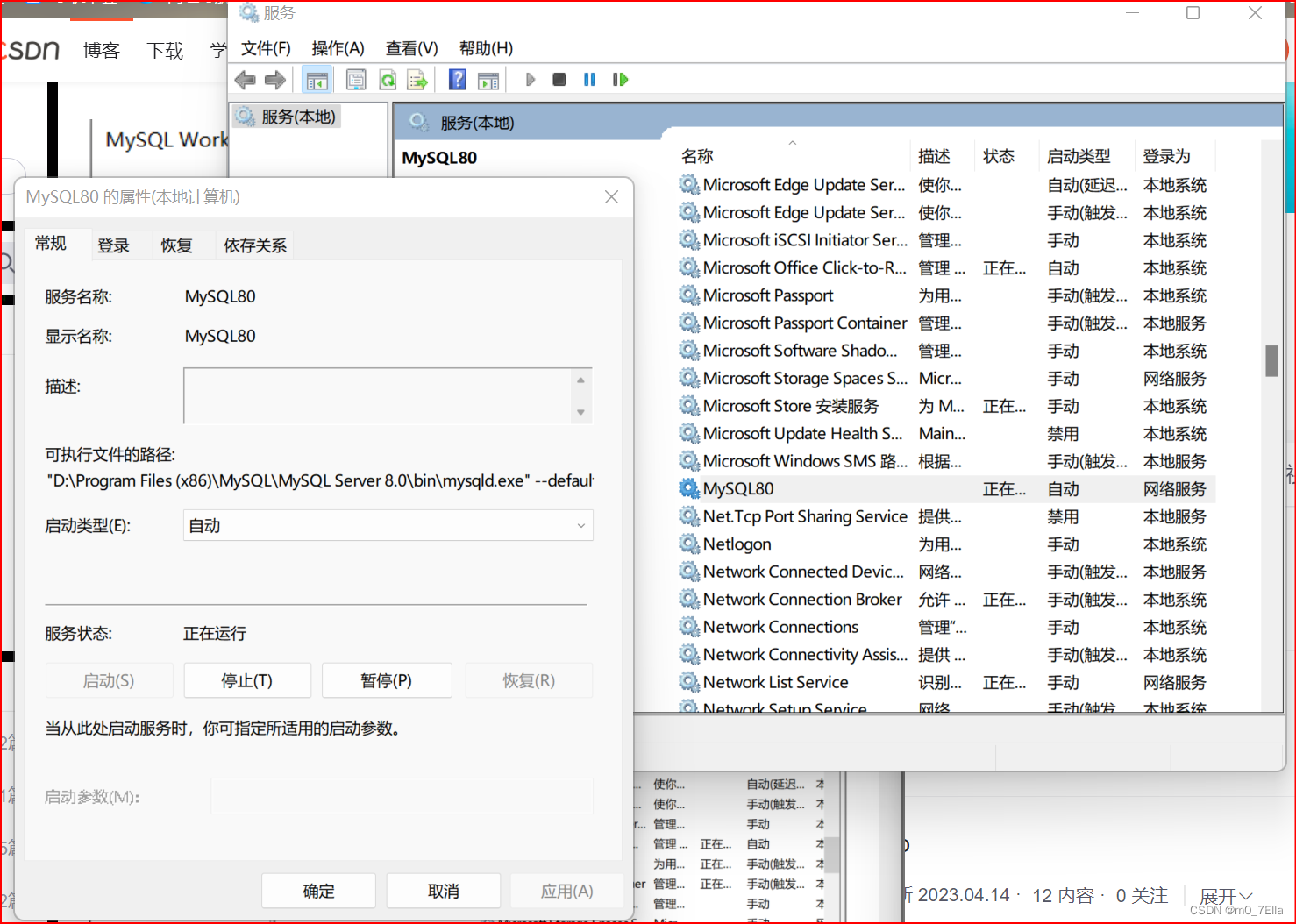Open the 帮助(H) menu
The width and height of the screenshot is (1296, 924).
click(x=486, y=48)
